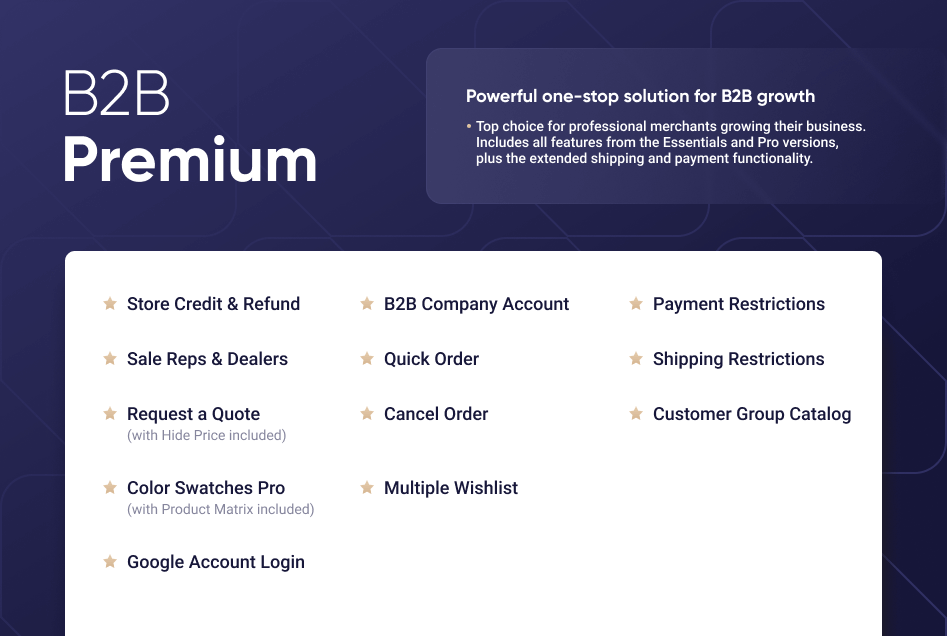This screenshot has width=947, height=636.
Task: Click the star next to Customer Group Catalog
Action: (636, 414)
